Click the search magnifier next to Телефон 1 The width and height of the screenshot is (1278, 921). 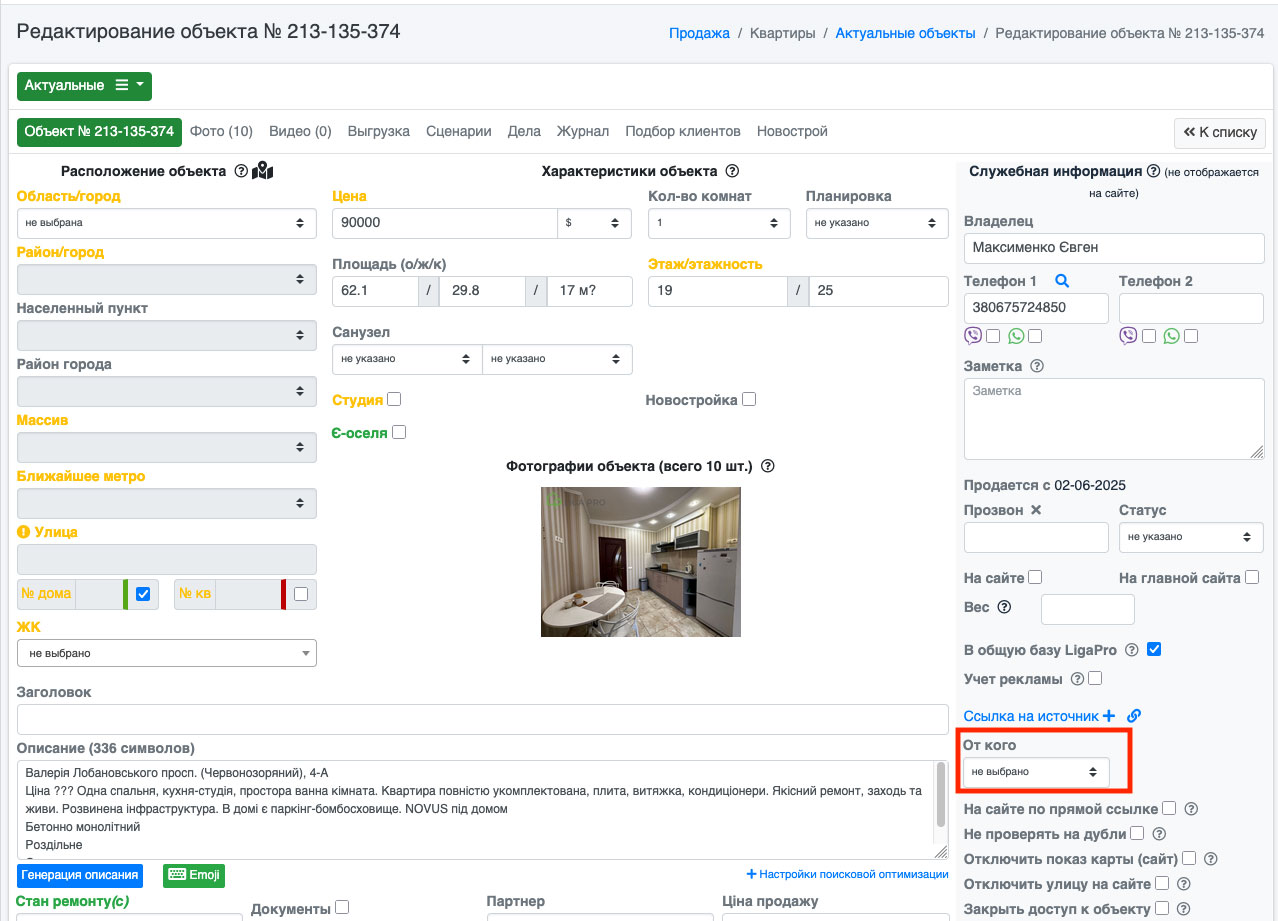click(1062, 282)
